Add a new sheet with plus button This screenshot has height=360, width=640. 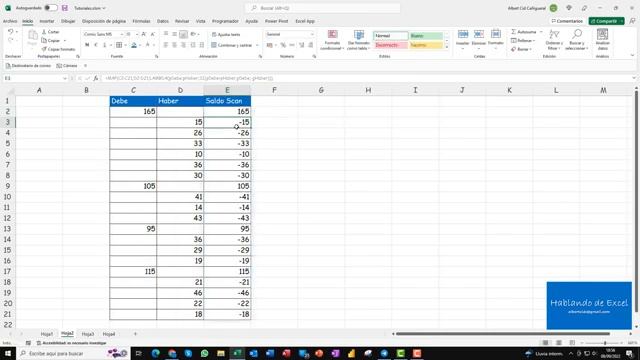pos(136,334)
